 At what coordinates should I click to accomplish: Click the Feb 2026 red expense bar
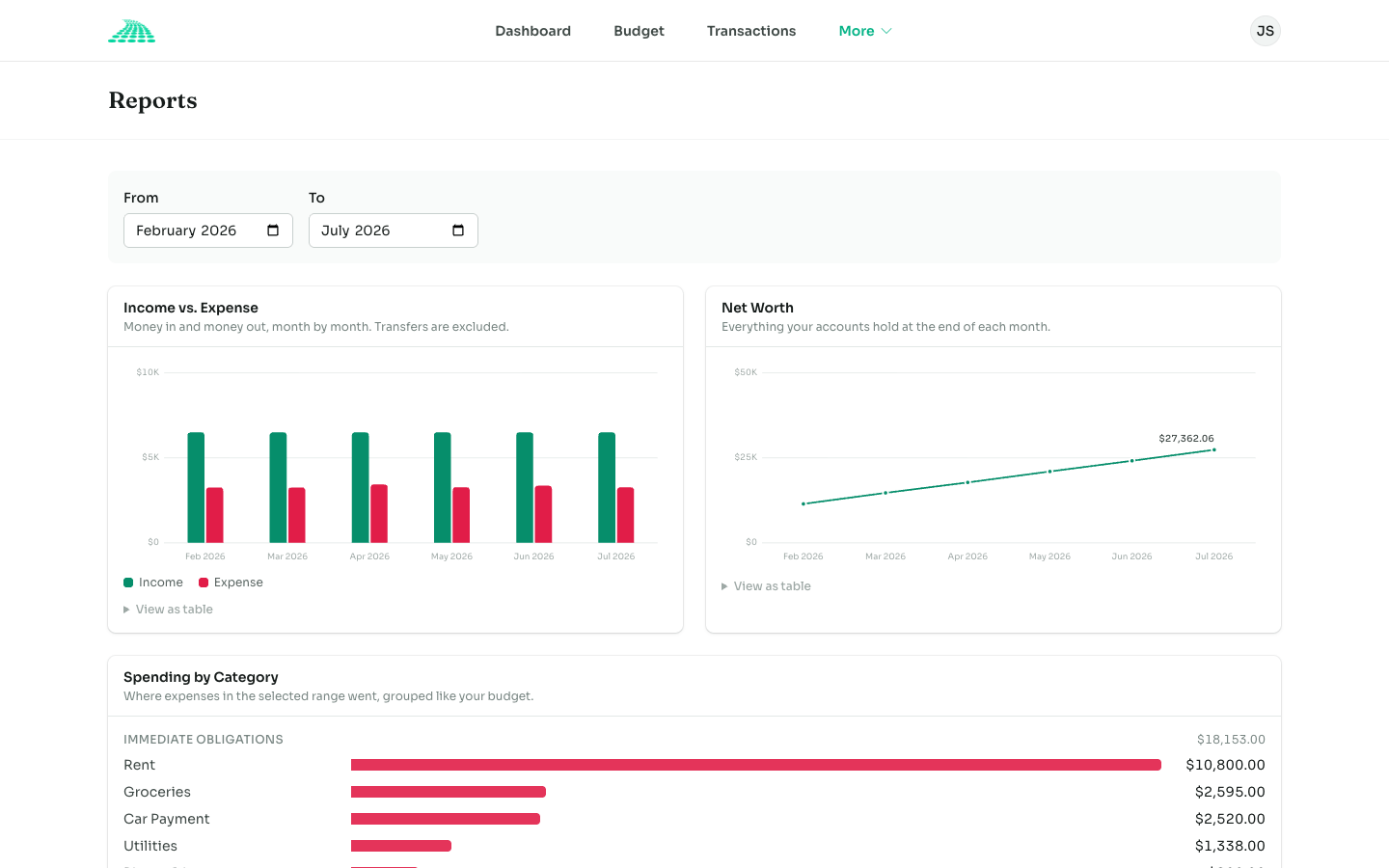pos(215,515)
